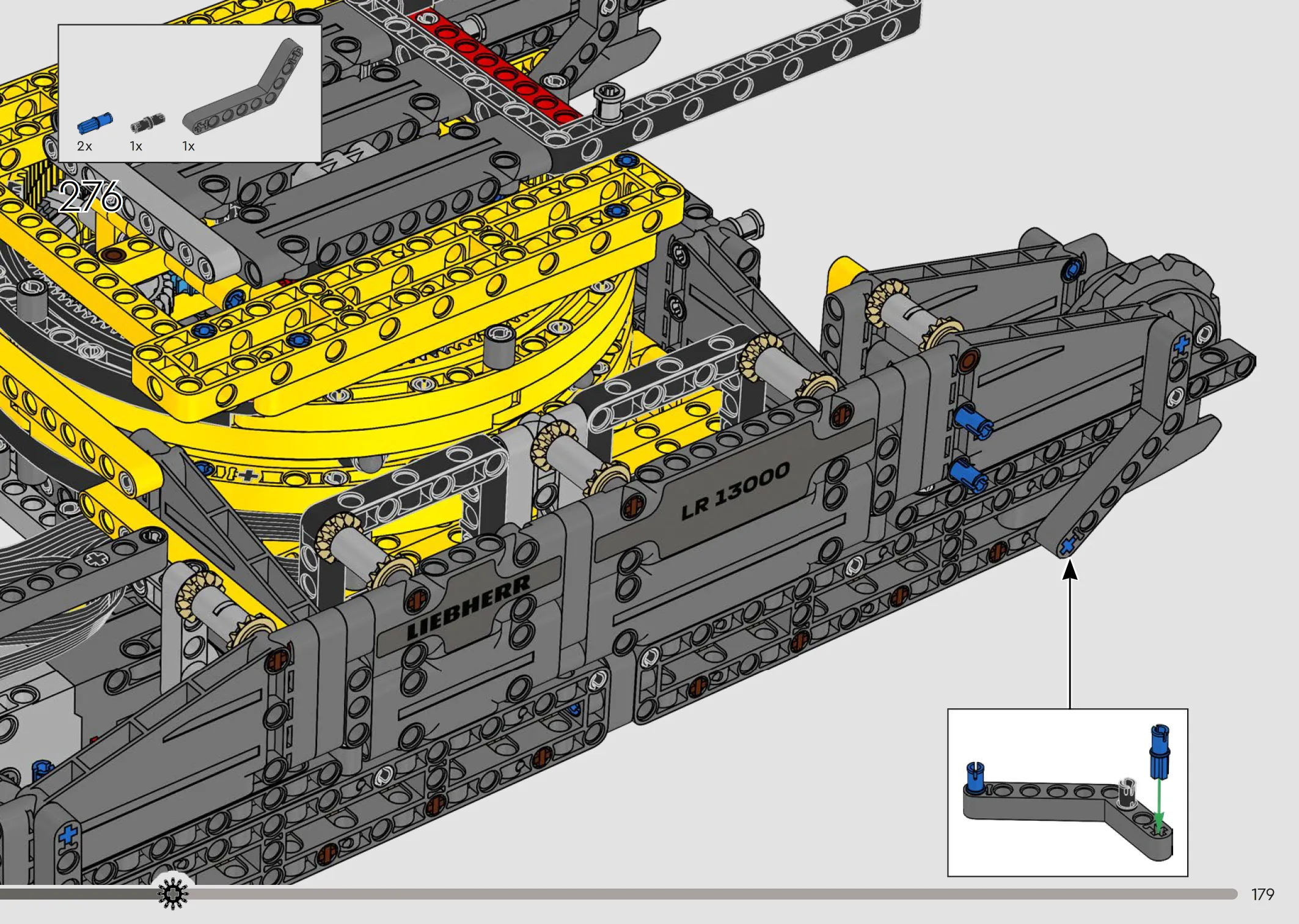Click the "1x" label under the gray pin

[x=136, y=147]
